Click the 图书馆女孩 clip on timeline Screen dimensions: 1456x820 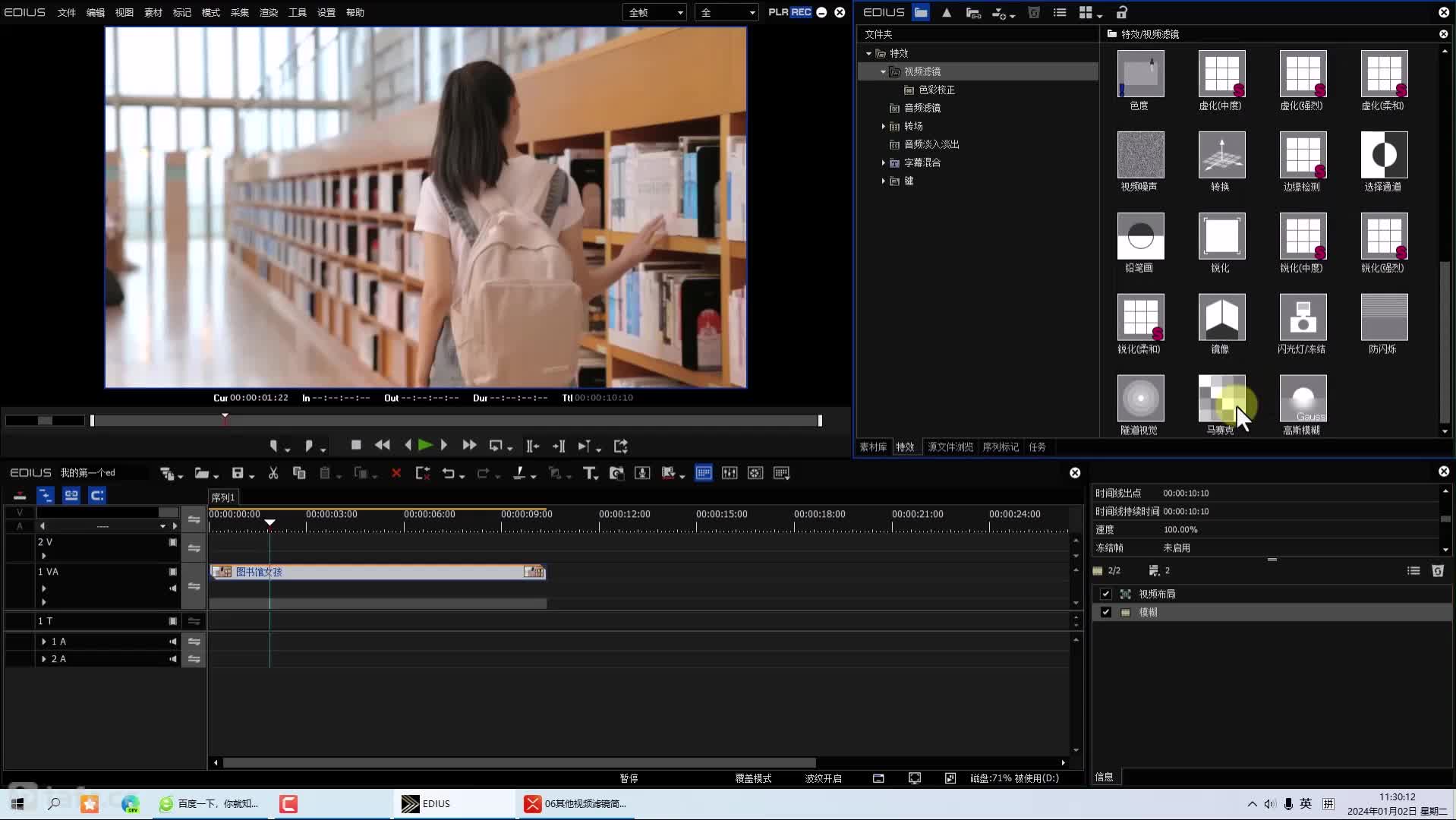tap(378, 572)
